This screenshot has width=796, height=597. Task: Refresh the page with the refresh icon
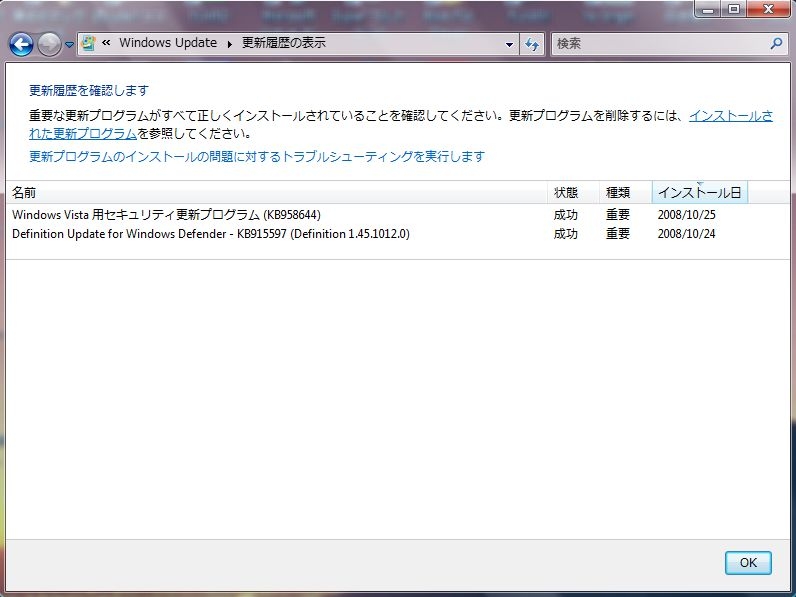532,44
